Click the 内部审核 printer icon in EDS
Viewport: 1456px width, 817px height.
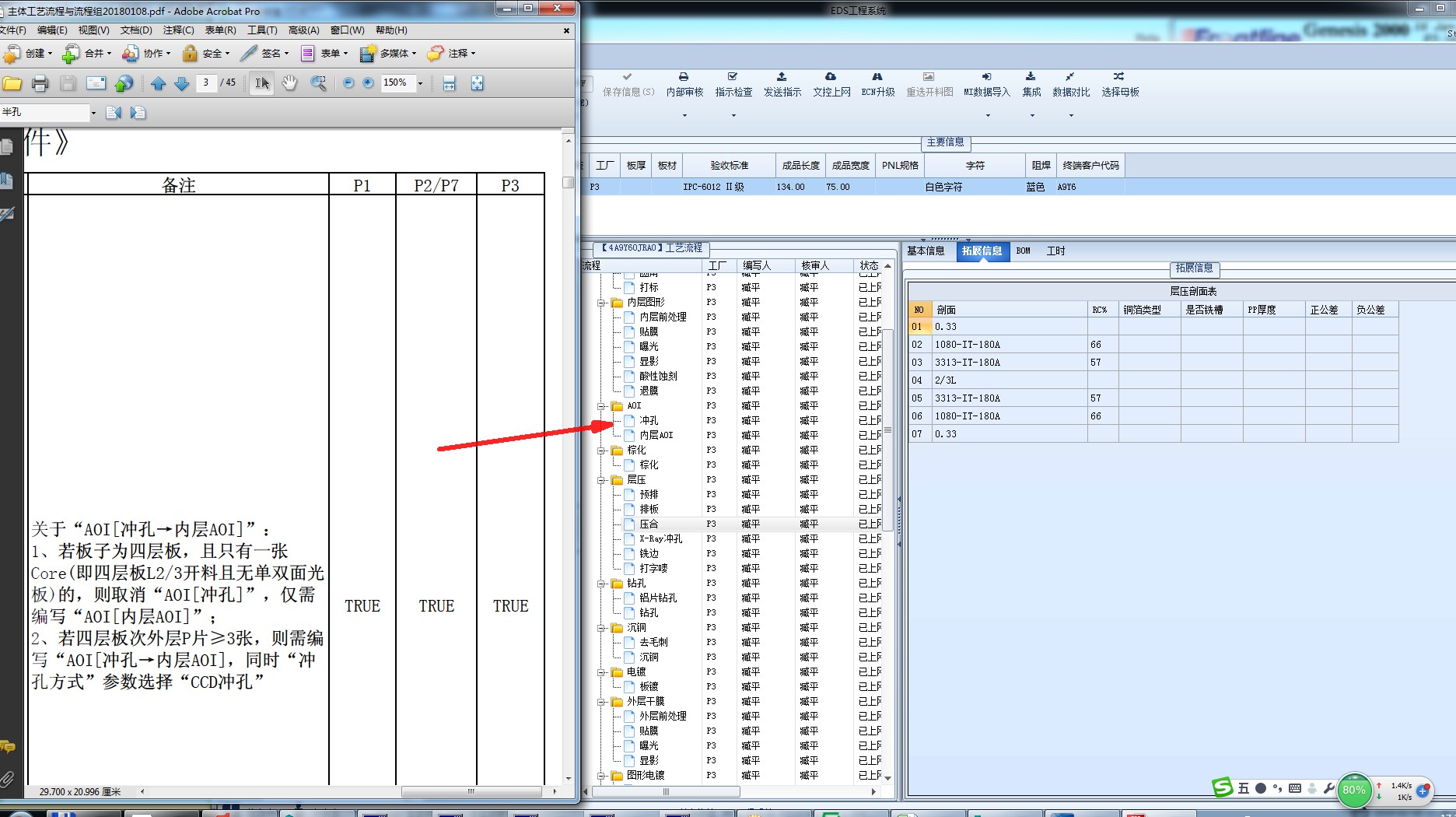click(684, 77)
